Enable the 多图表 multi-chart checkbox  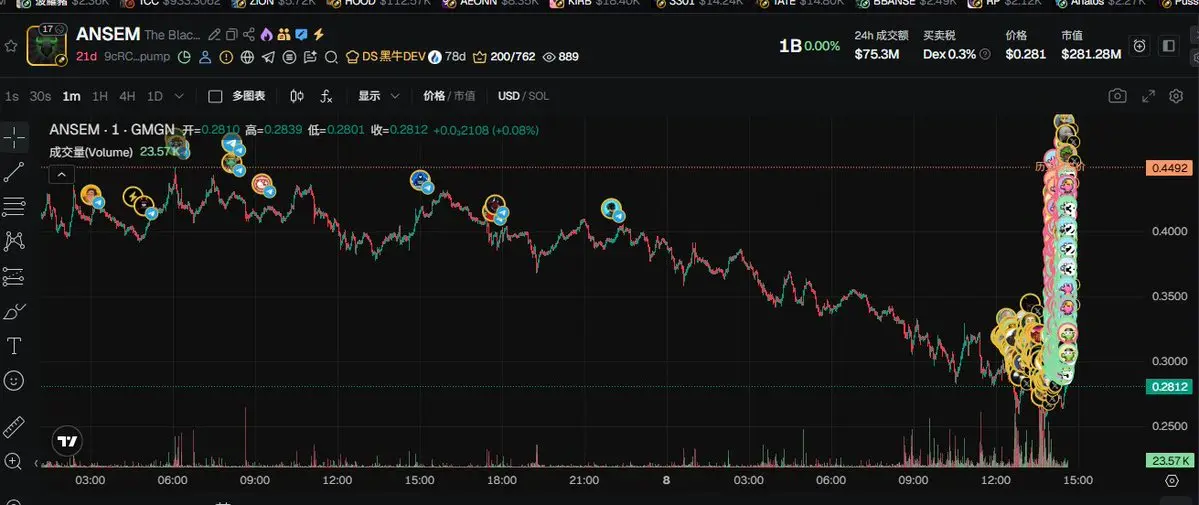(x=216, y=96)
